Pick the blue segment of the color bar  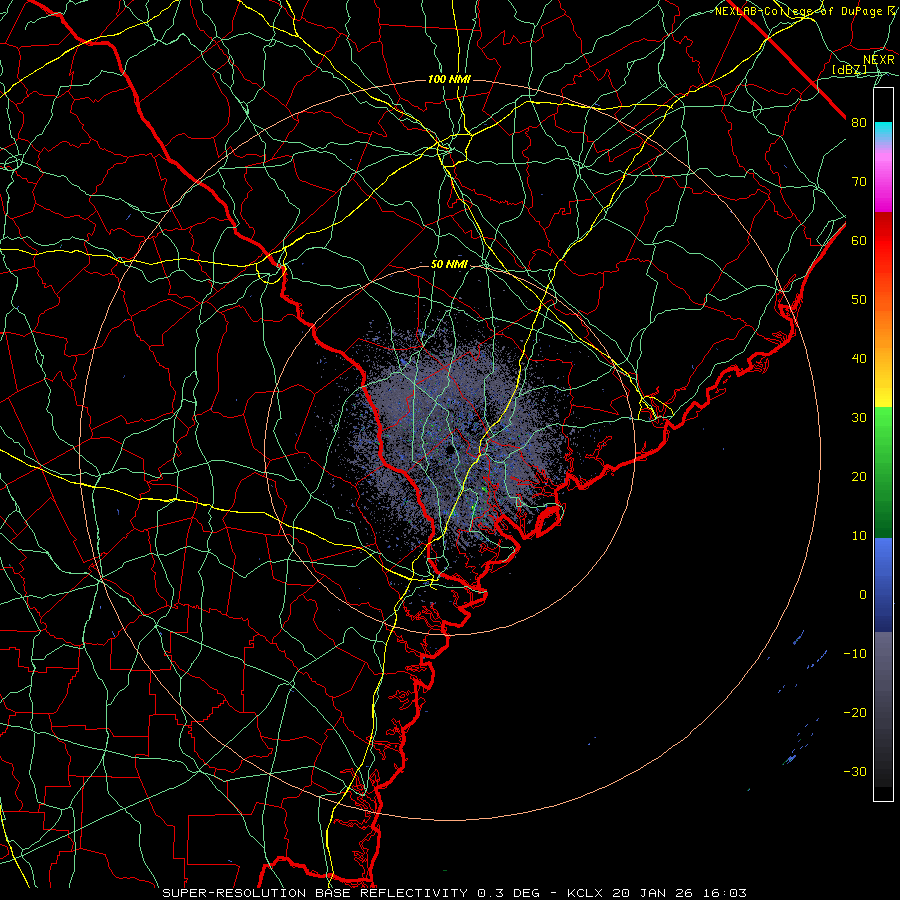(x=883, y=583)
